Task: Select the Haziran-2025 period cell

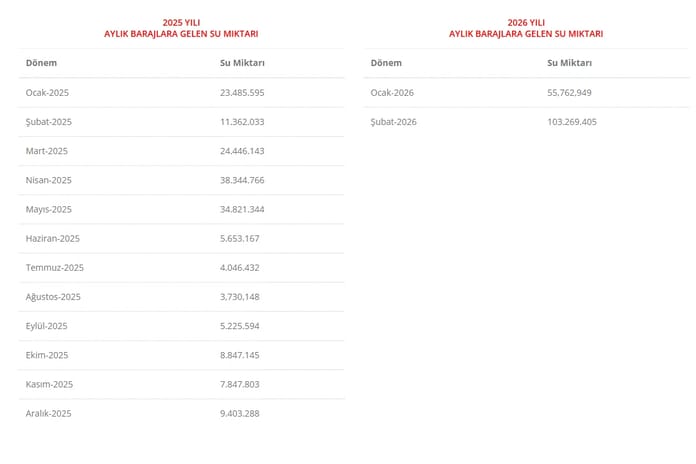Action: [53, 238]
